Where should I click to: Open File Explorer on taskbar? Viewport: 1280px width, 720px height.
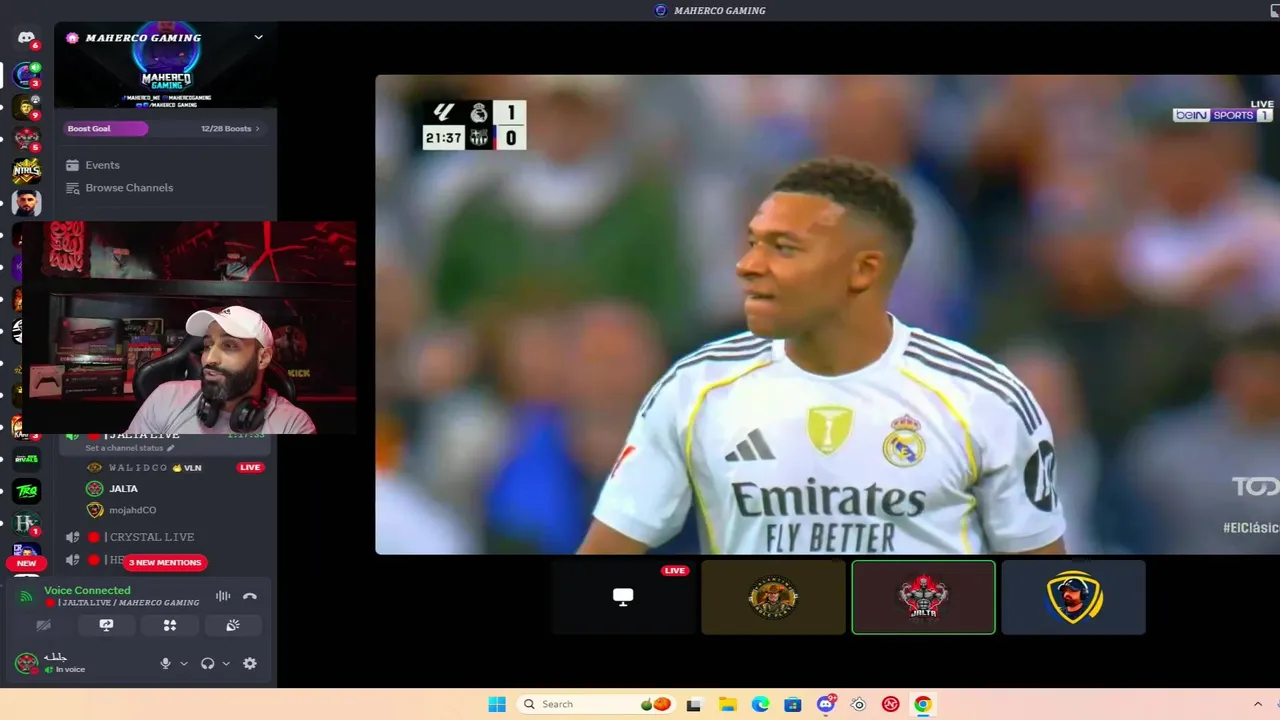point(727,704)
